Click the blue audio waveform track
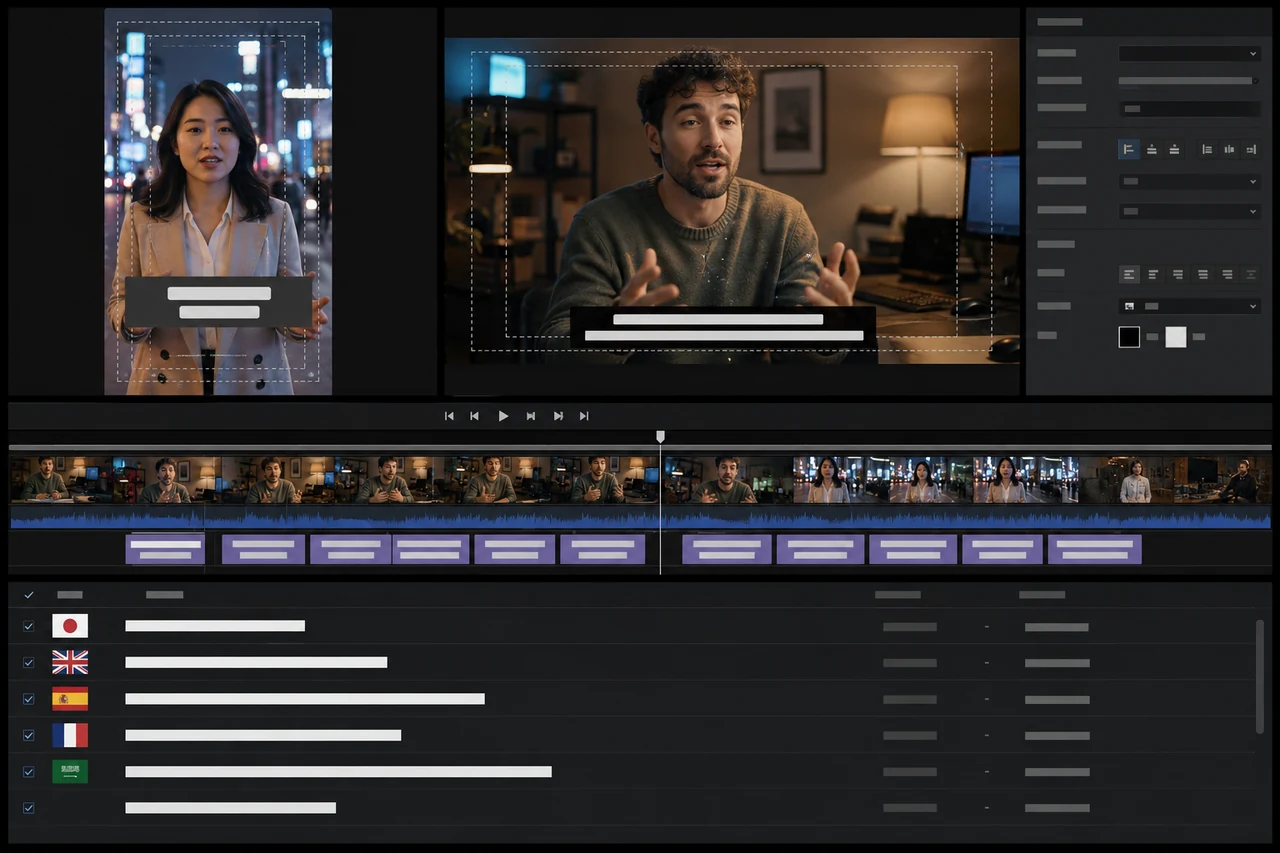Image resolution: width=1280 pixels, height=853 pixels. click(640, 518)
